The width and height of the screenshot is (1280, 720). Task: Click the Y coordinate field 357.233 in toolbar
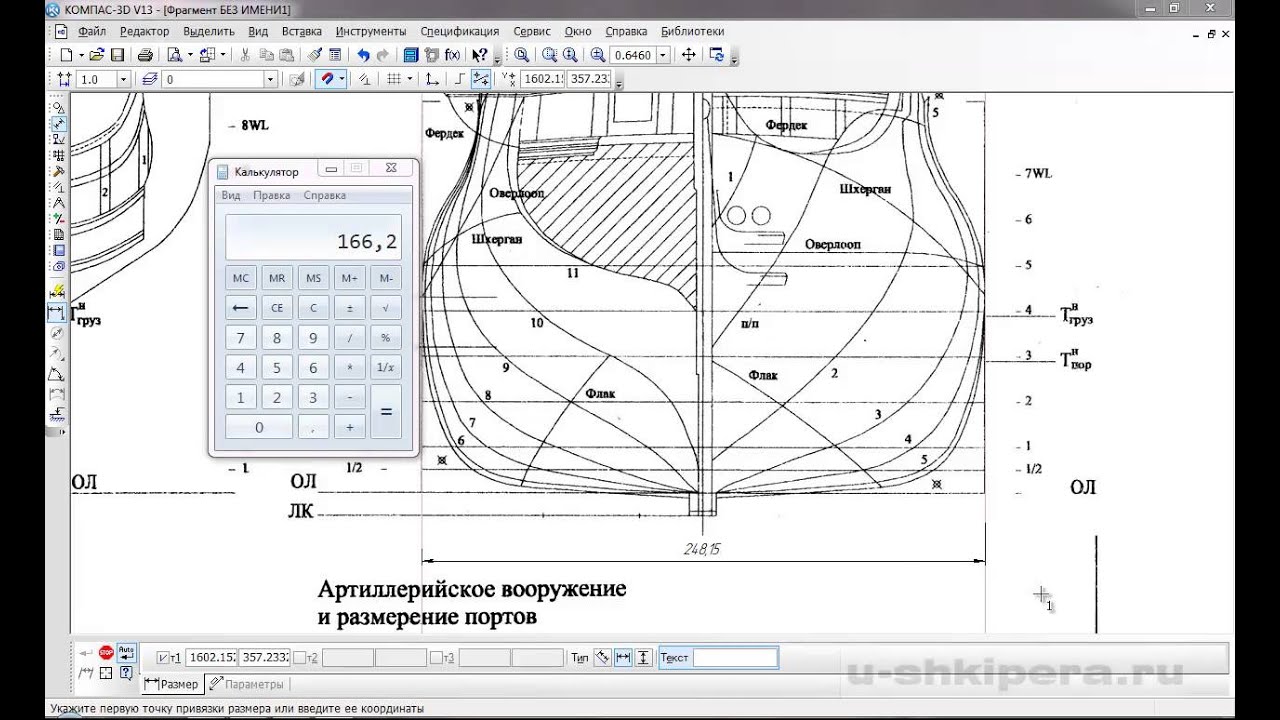pos(590,79)
